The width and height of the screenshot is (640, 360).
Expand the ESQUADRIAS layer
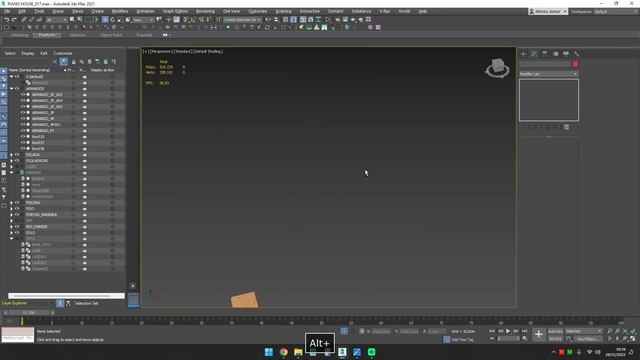click(x=11, y=160)
